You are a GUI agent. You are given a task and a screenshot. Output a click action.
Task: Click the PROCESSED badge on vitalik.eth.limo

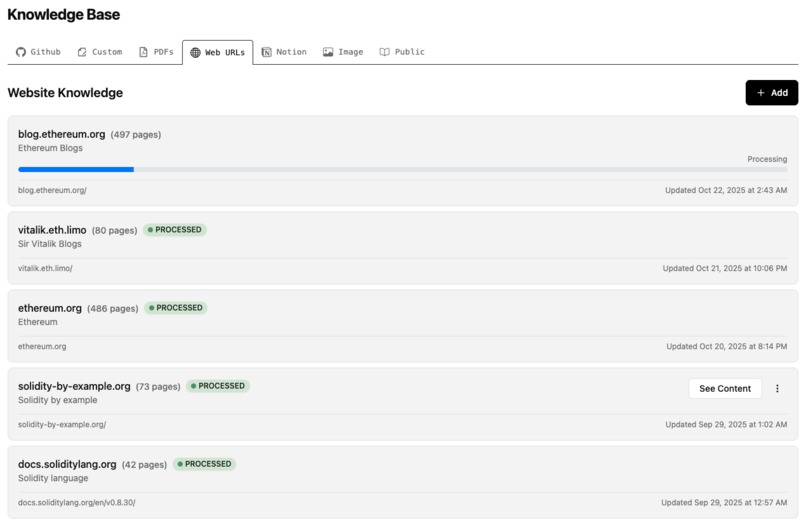(x=175, y=230)
